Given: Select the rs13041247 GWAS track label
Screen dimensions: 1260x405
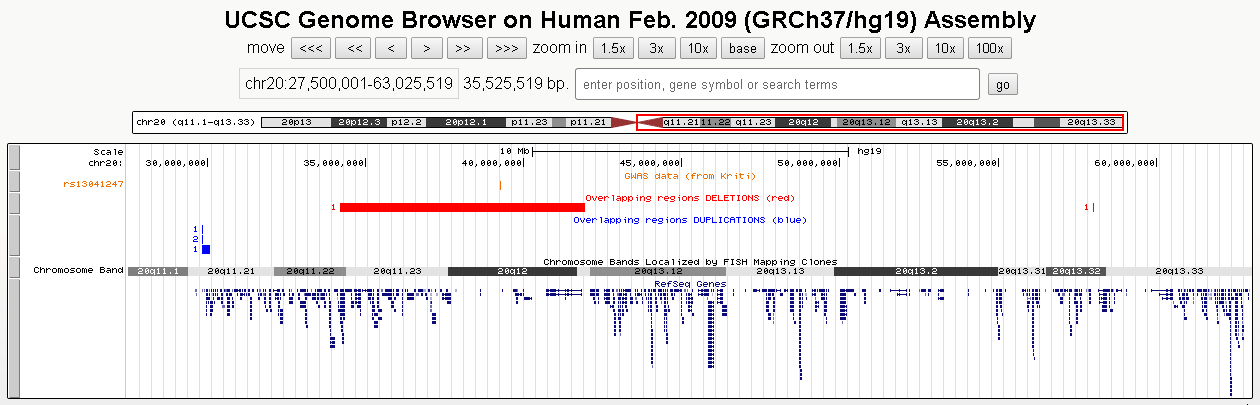Looking at the screenshot, I should click(x=93, y=184).
